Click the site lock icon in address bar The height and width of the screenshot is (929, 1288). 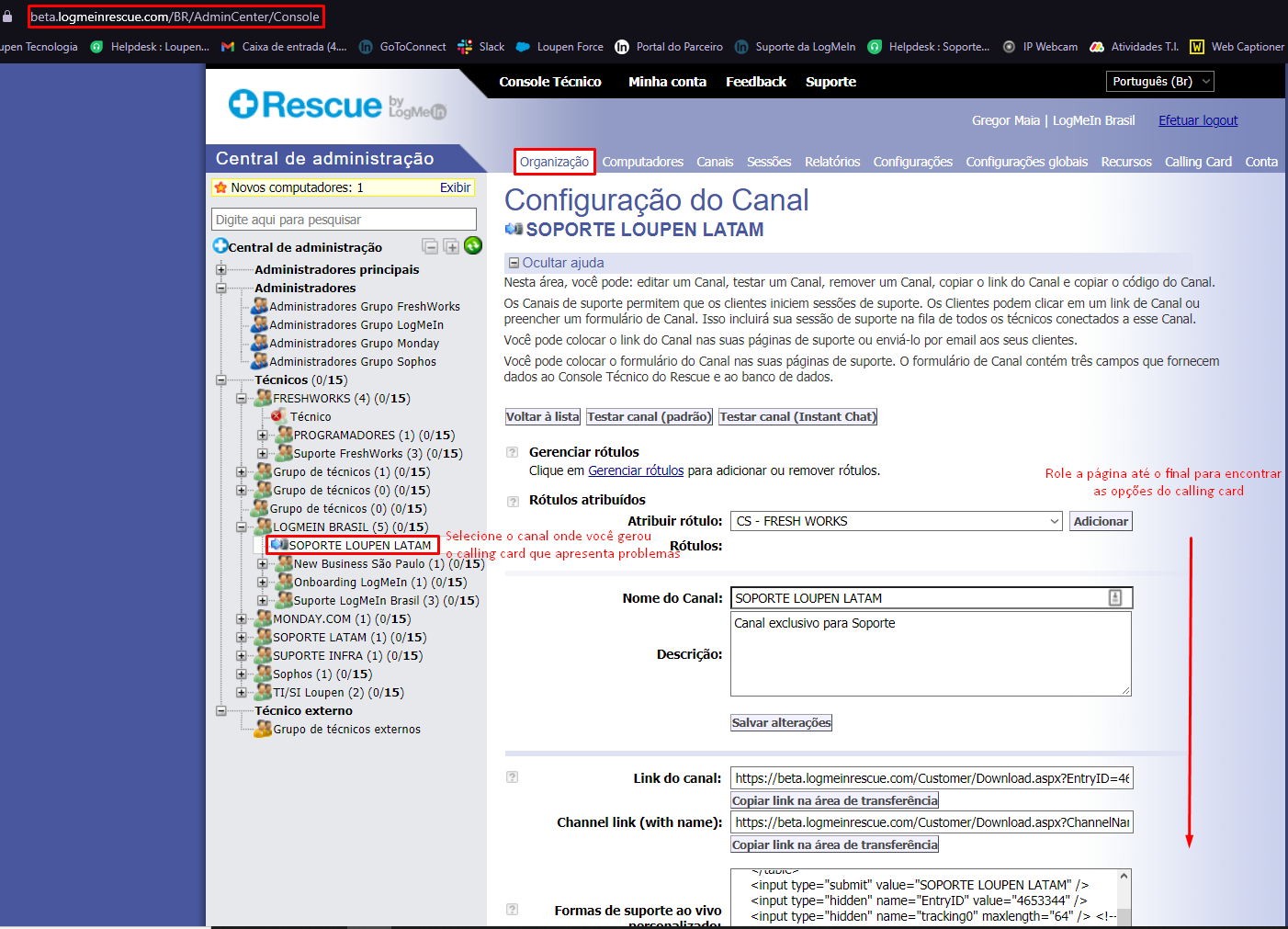pyautogui.click(x=8, y=17)
